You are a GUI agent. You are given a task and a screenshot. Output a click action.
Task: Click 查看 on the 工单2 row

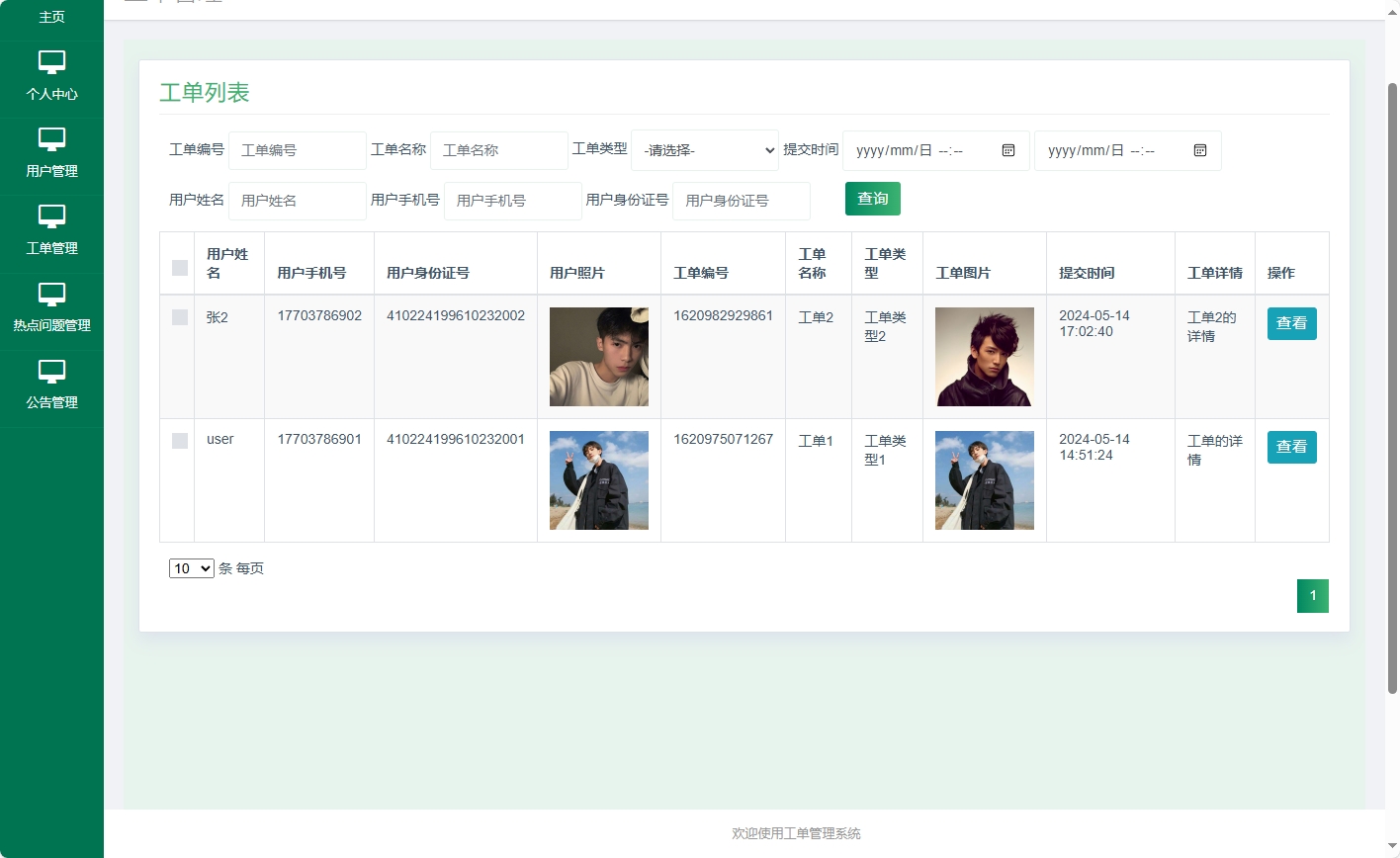[1291, 323]
